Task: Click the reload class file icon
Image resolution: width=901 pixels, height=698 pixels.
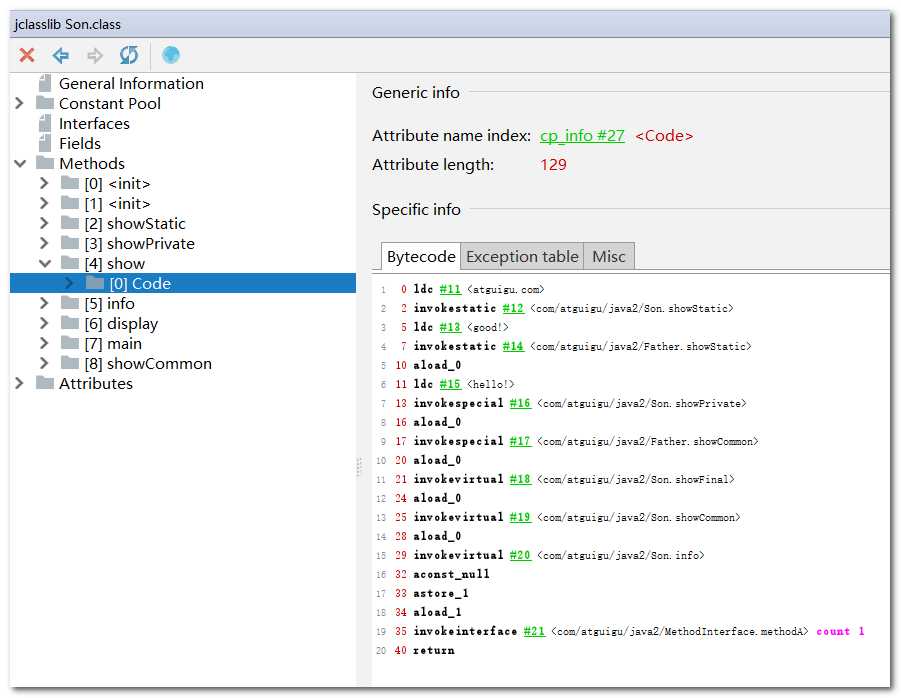Action: click(129, 55)
